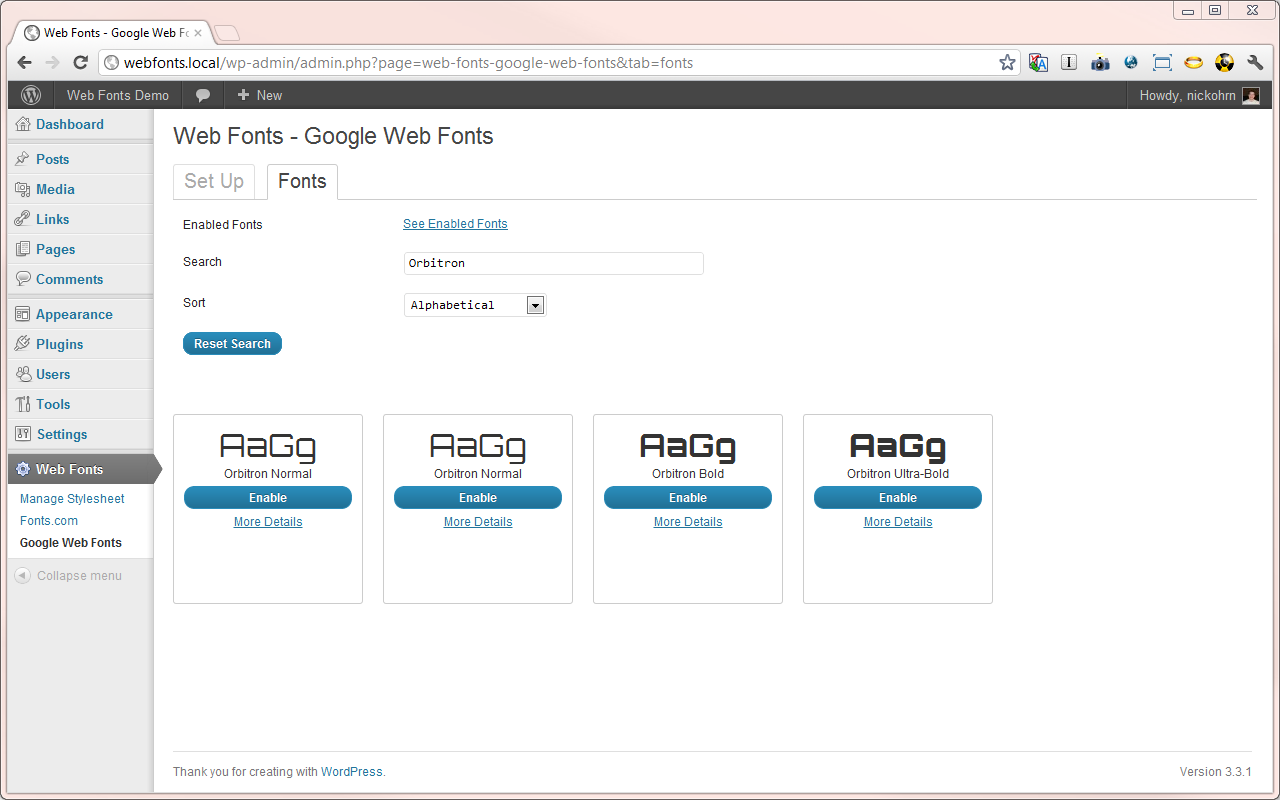Select Google Web Fonts submenu item
The image size is (1280, 800).
pyautogui.click(x=71, y=543)
